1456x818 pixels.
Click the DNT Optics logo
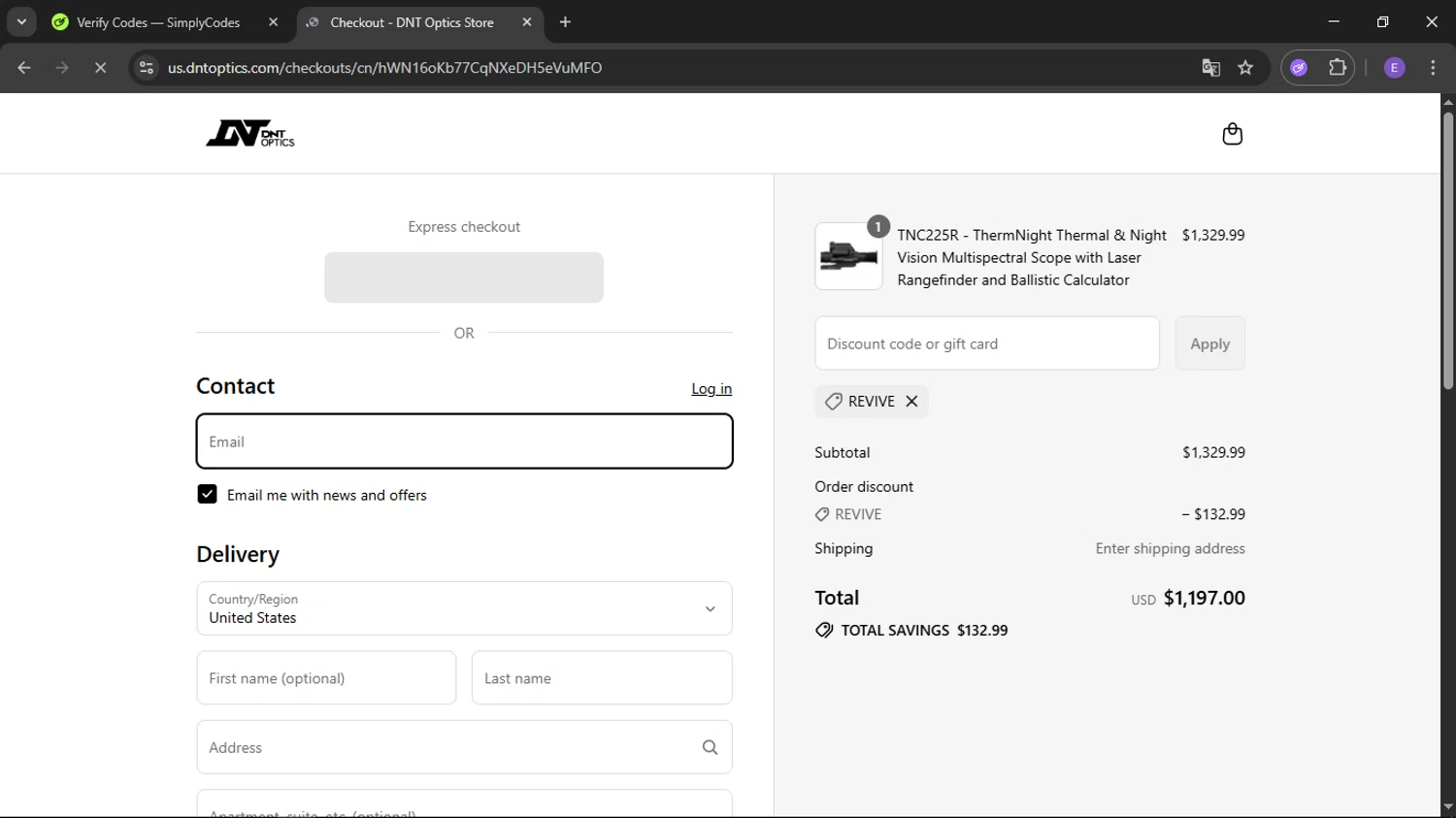click(250, 134)
